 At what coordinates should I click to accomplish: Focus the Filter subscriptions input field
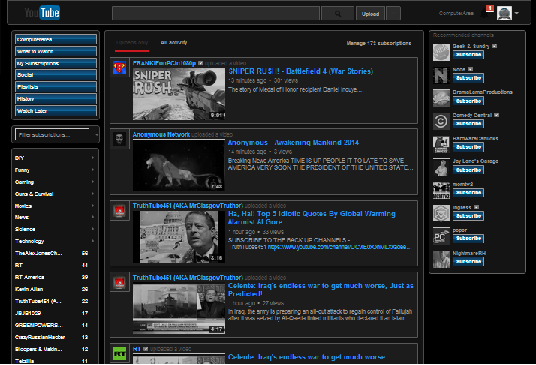[x=53, y=135]
